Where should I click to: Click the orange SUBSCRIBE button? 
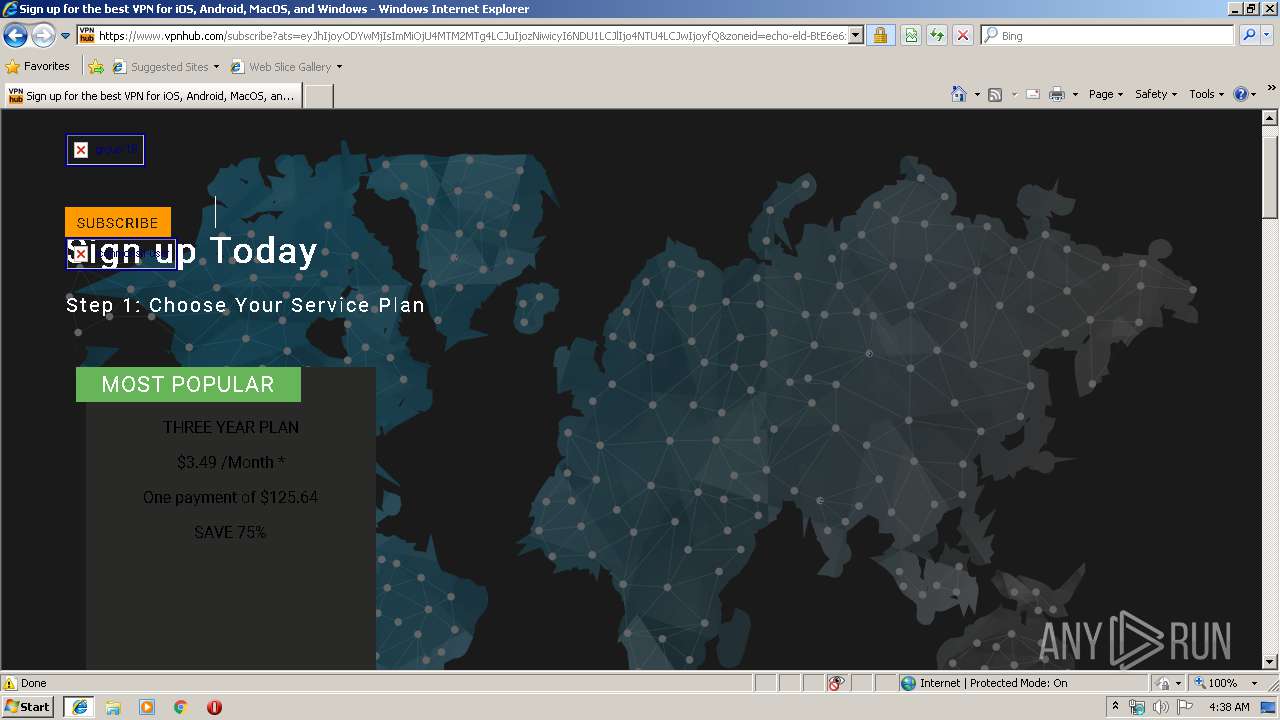118,222
